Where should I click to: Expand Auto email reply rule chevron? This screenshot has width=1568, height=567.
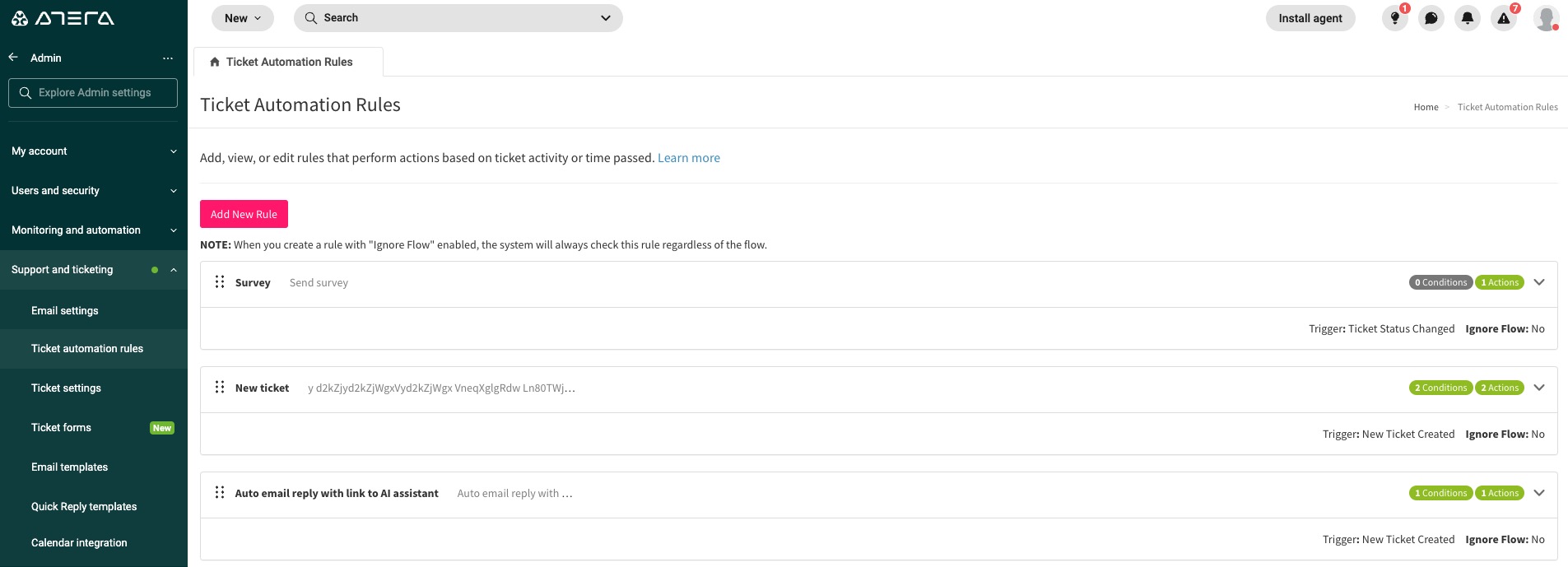point(1539,493)
